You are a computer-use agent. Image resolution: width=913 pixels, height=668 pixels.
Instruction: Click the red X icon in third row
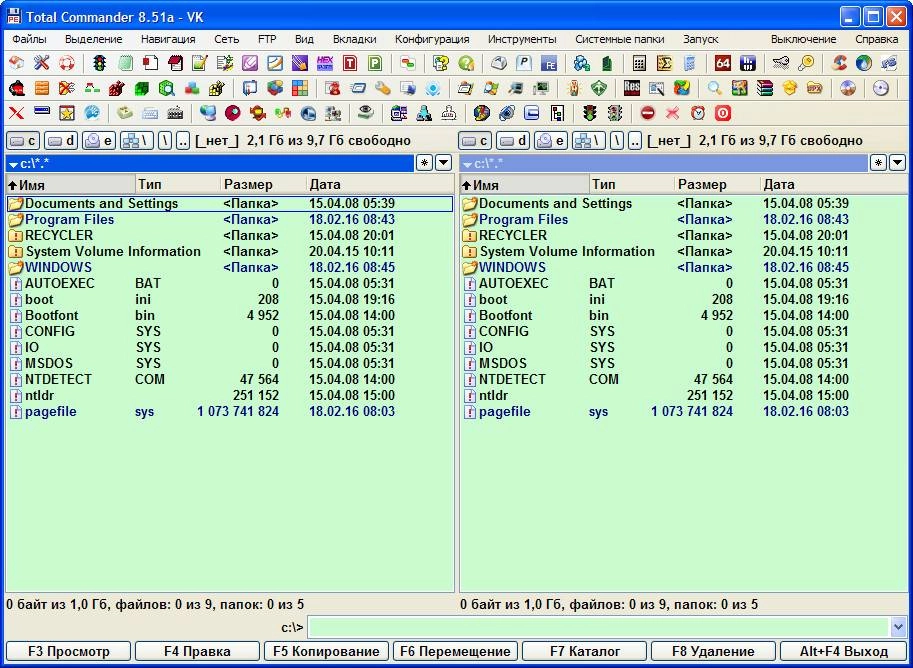16,113
